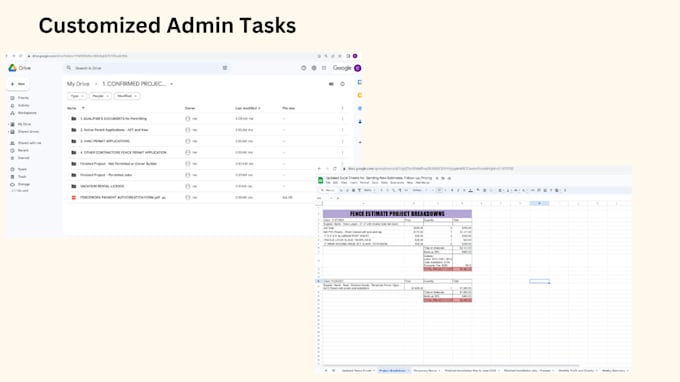Open Drive settings gear

pos(314,68)
